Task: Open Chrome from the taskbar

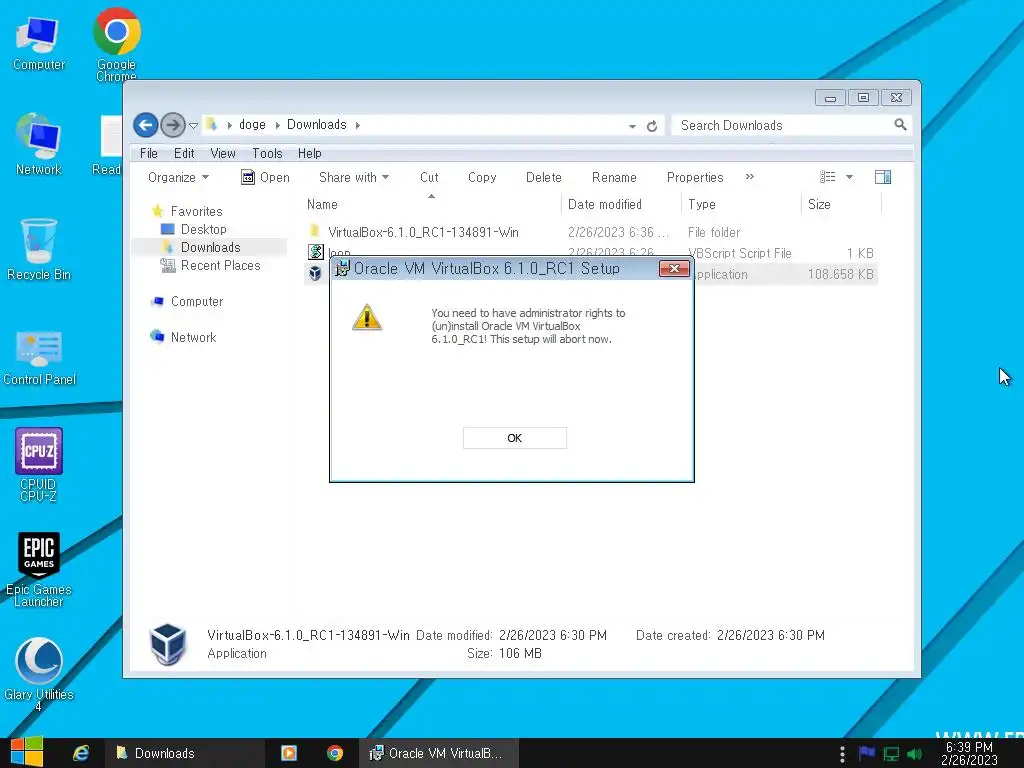Action: tap(335, 753)
